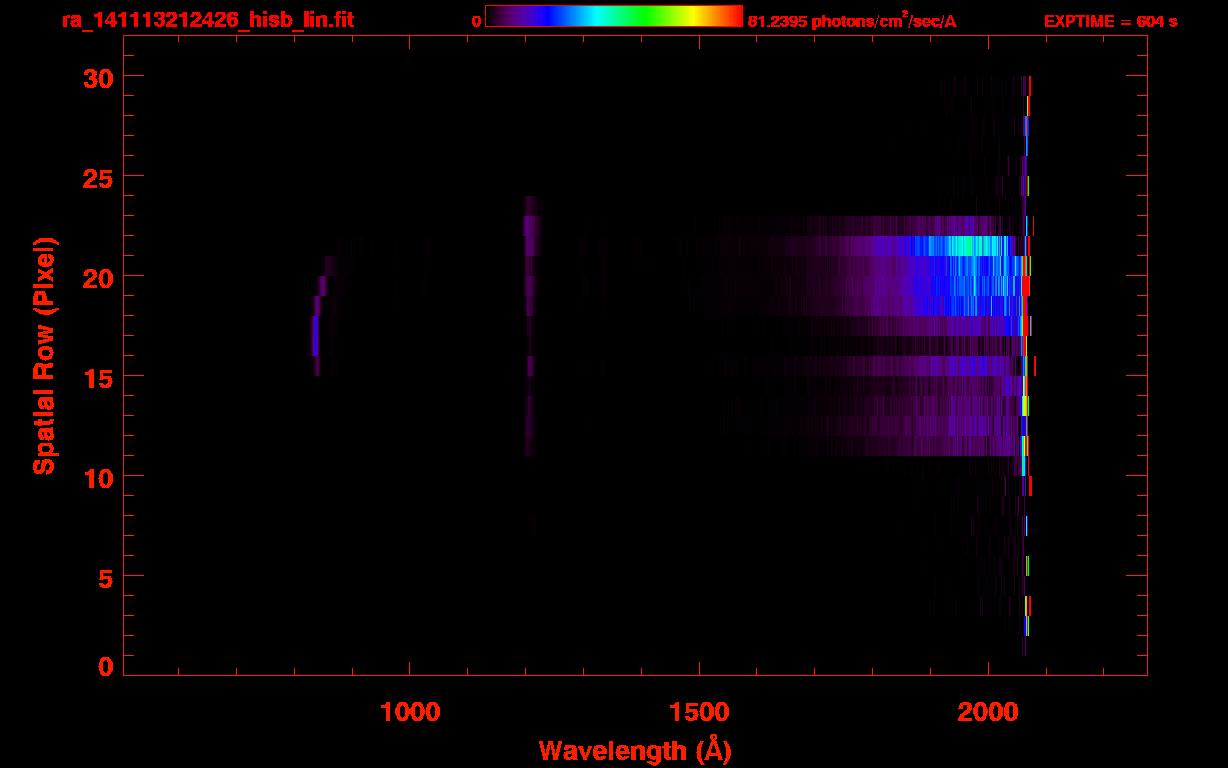
Task: Click the filename ra_141113212426_hisb_lin.fit
Action: [206, 20]
